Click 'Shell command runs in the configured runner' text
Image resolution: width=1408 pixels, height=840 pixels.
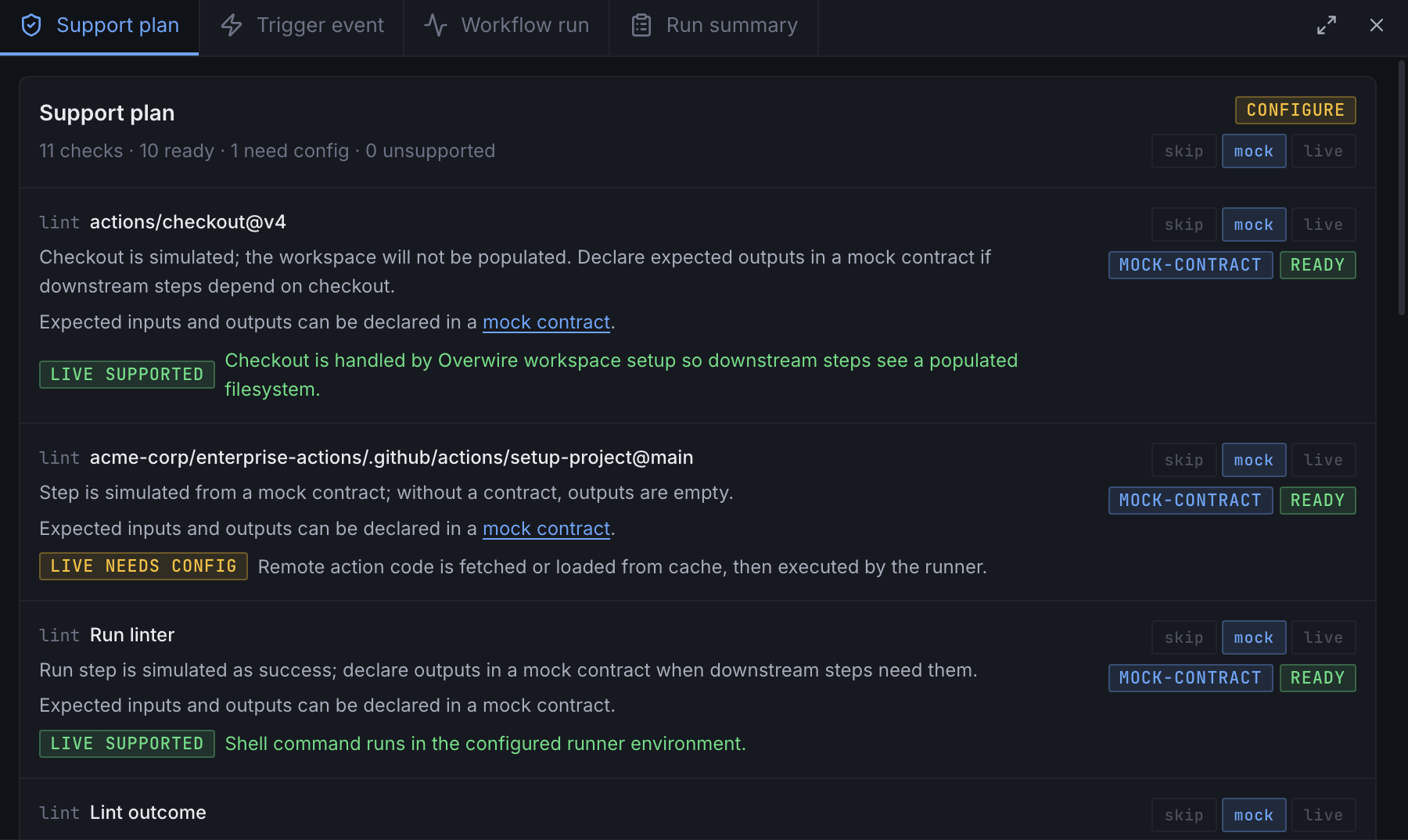(x=486, y=744)
